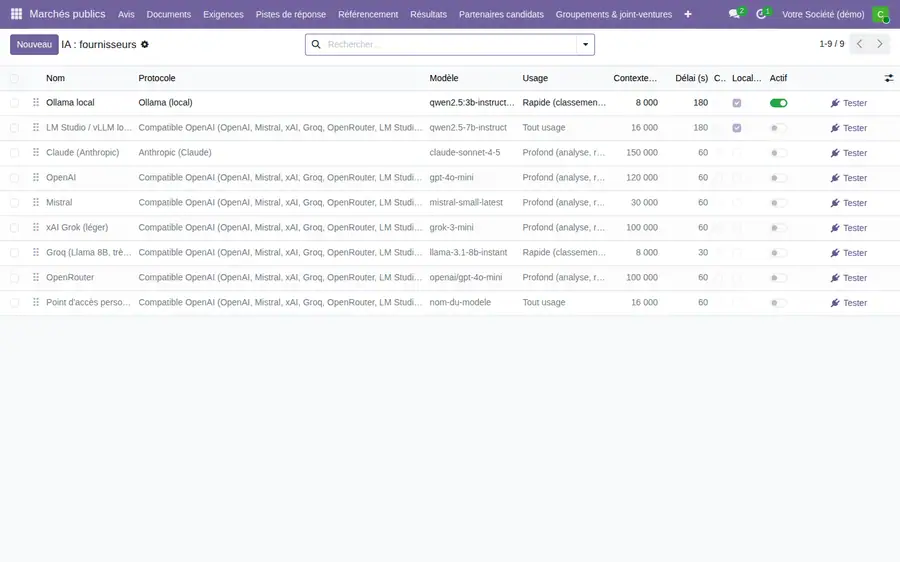Click the search magnifier icon

pos(316,44)
